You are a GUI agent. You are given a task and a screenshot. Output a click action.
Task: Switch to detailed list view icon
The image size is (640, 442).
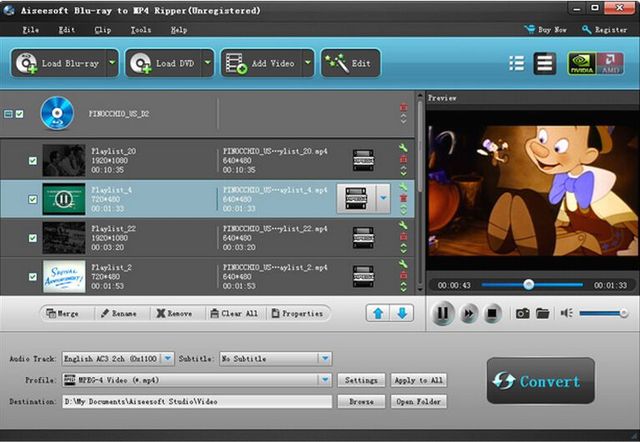544,64
